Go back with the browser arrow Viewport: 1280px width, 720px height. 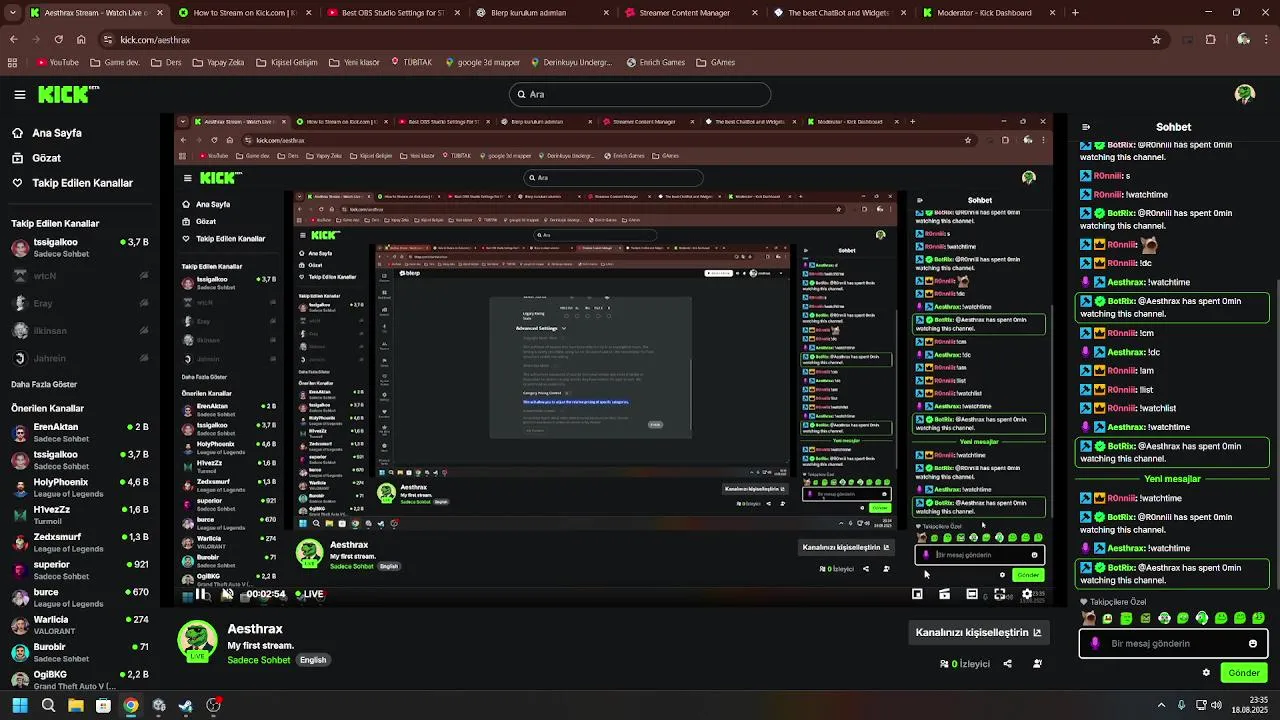click(x=13, y=40)
